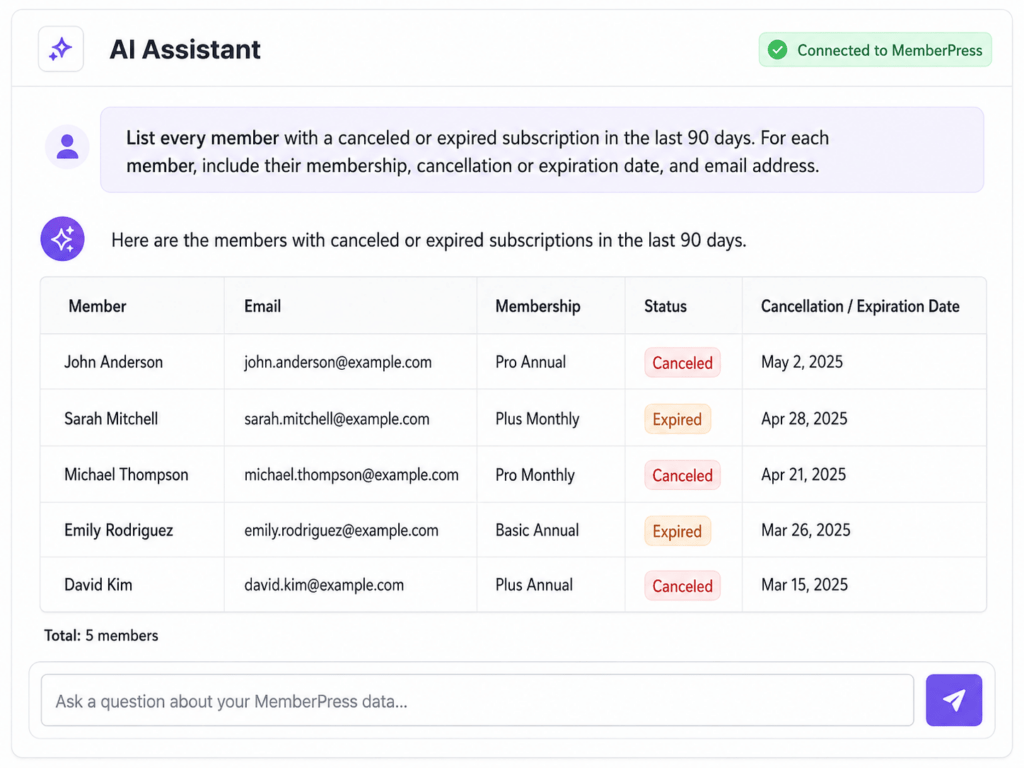Focus the Ask a question input field
This screenshot has width=1024, height=768.
pos(477,701)
